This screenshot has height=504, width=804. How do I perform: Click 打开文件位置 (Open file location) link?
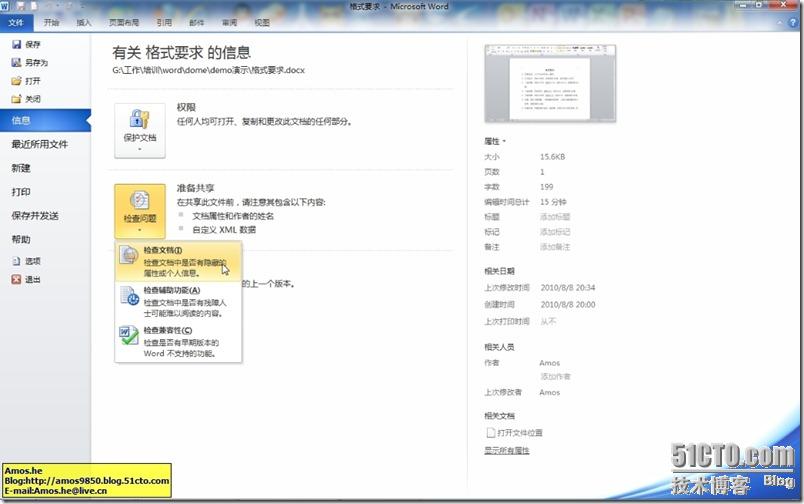[520, 433]
